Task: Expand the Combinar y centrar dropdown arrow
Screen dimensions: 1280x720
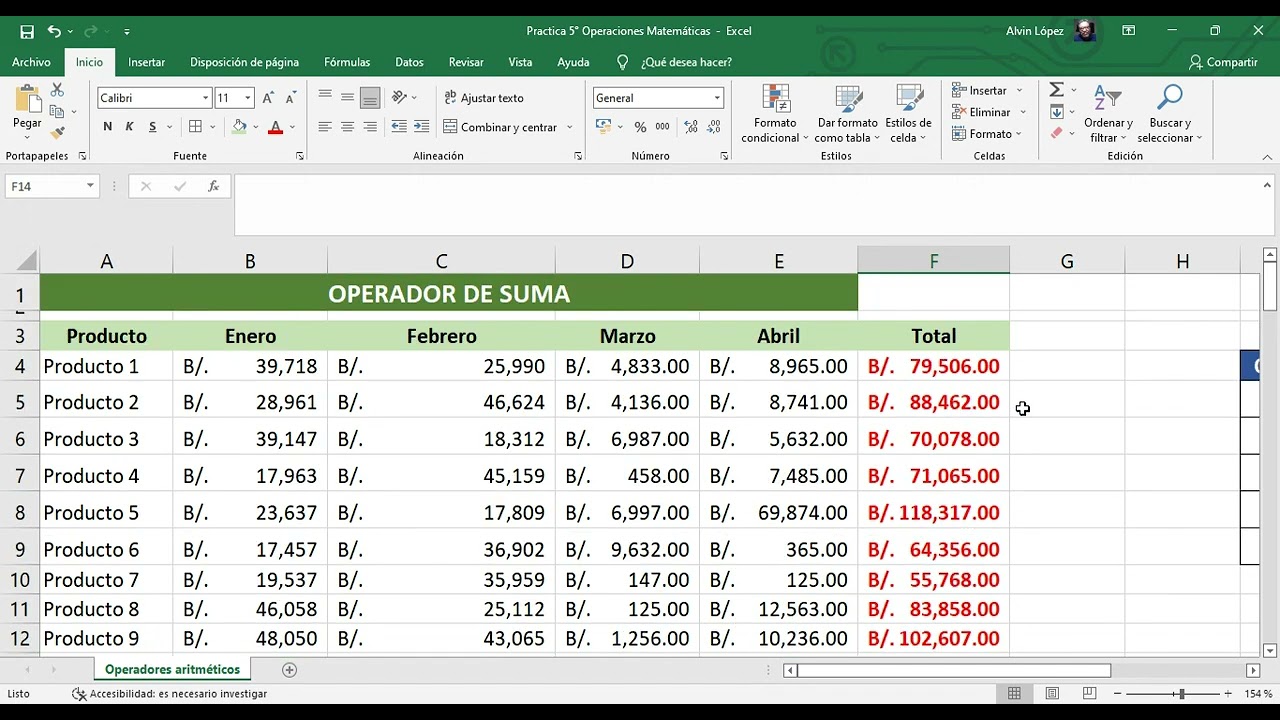Action: pos(570,127)
